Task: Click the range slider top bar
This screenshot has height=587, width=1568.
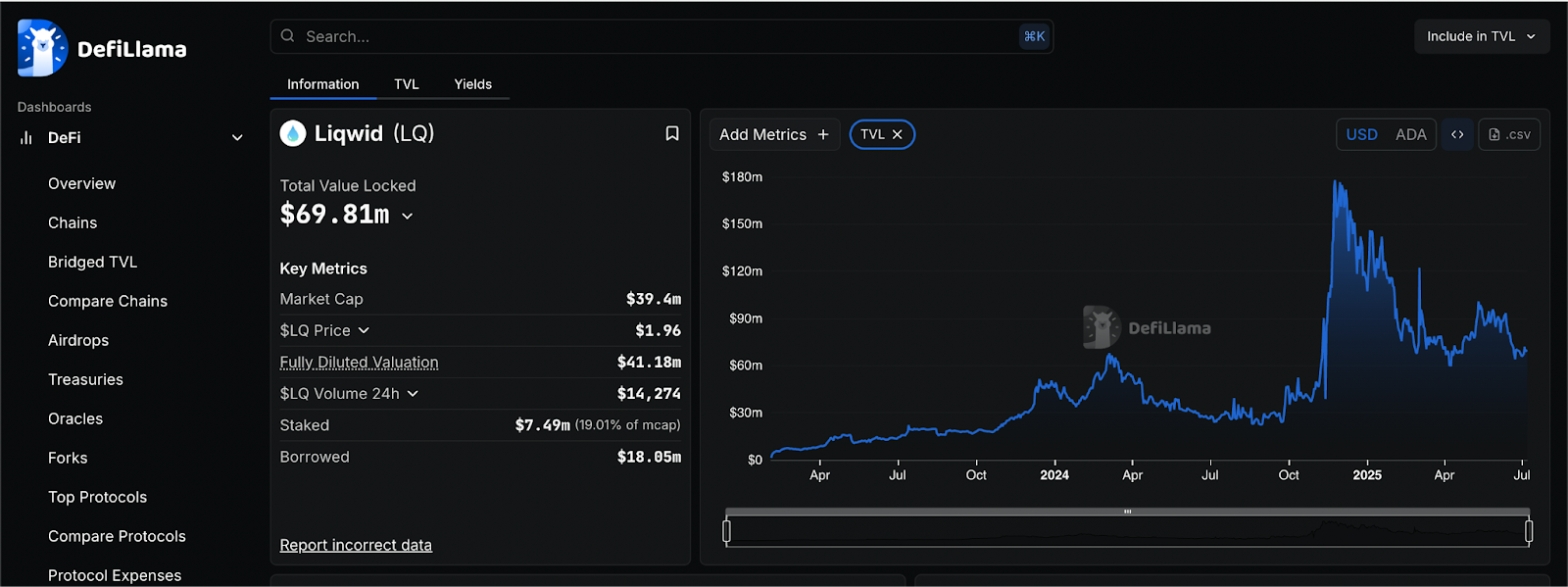Action: click(1127, 512)
